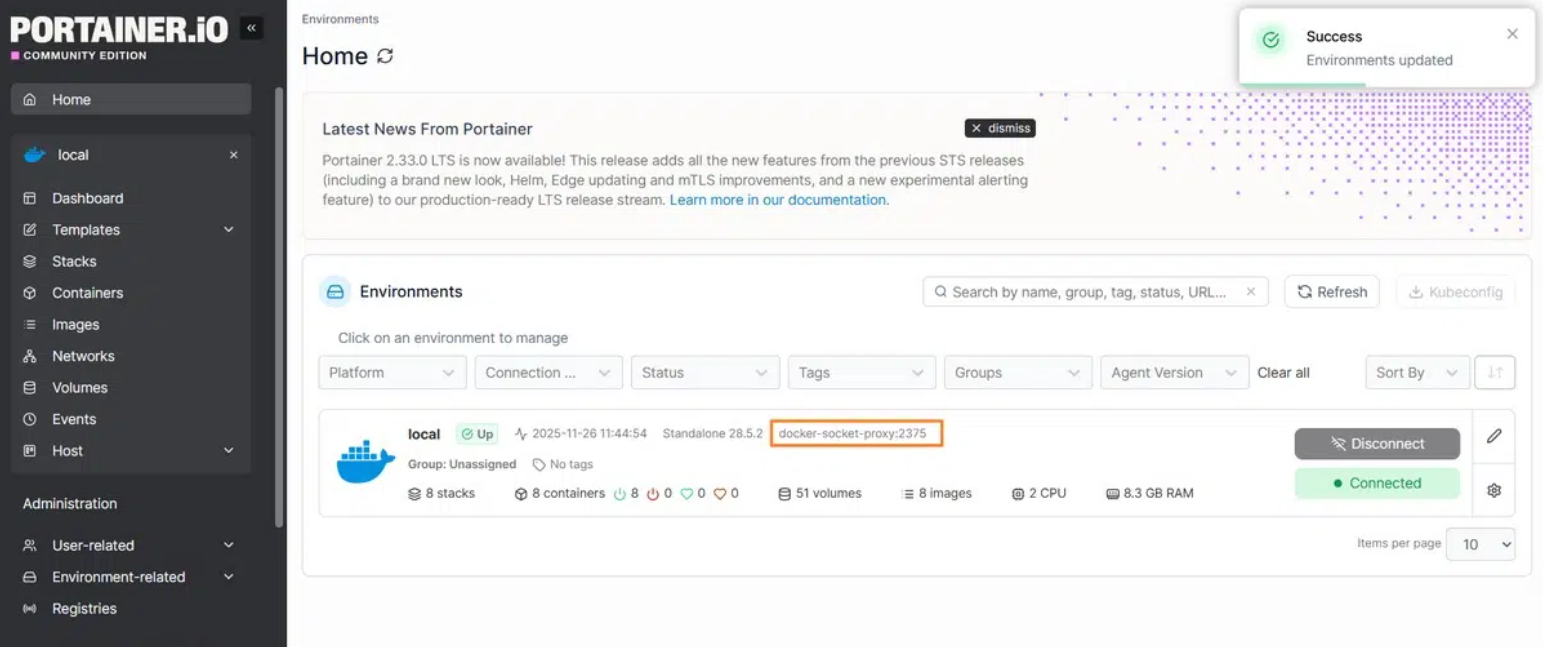Close the Success notification

point(1512,34)
